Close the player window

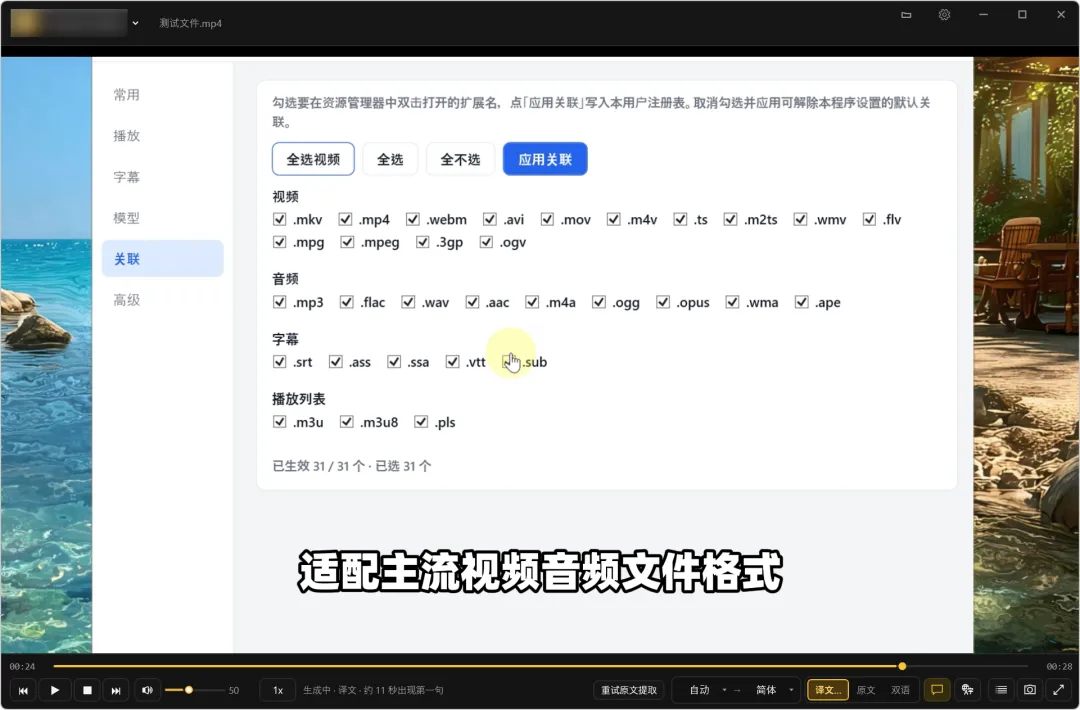click(x=1061, y=15)
